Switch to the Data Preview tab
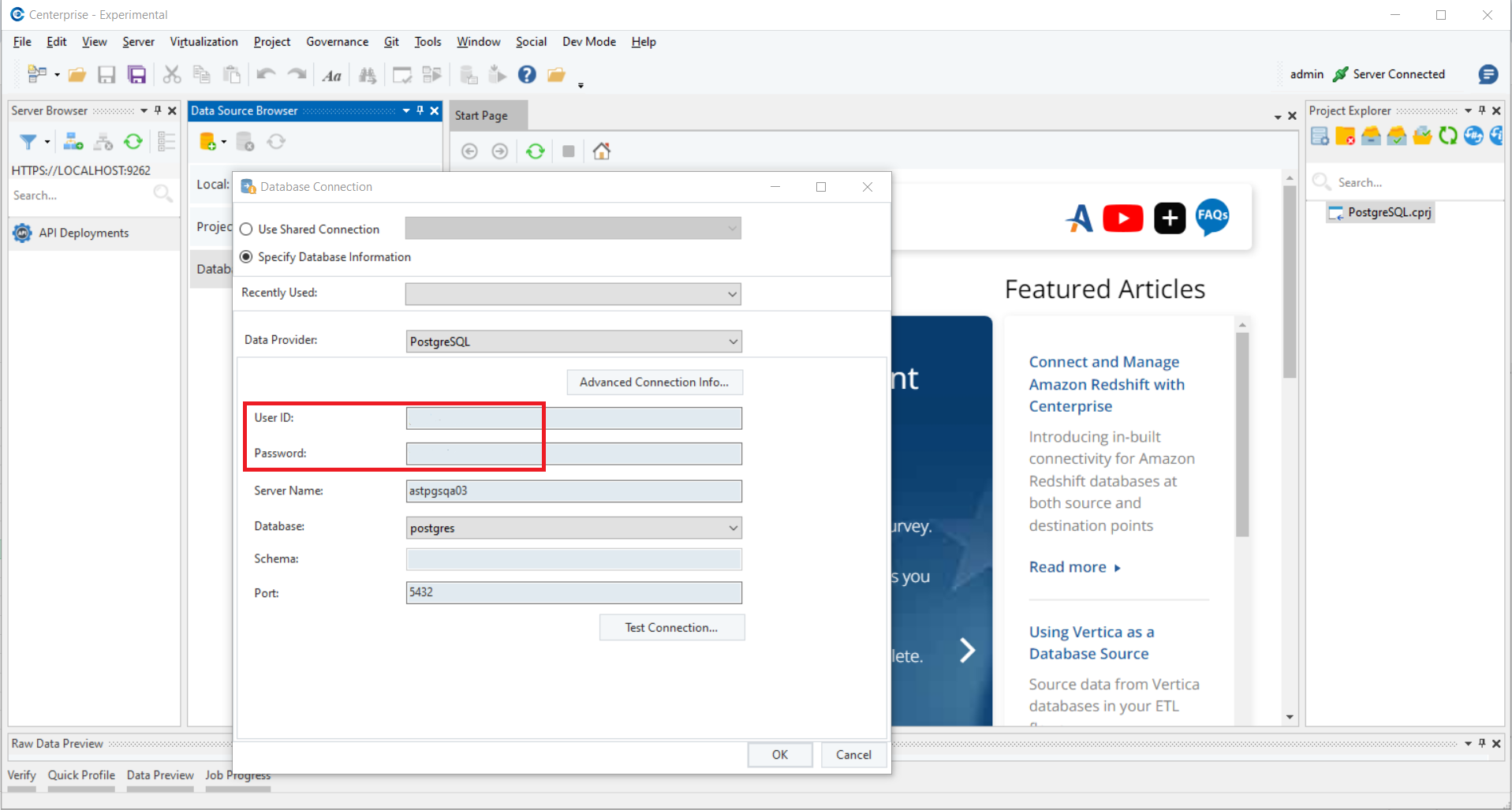The image size is (1512, 810). tap(160, 775)
